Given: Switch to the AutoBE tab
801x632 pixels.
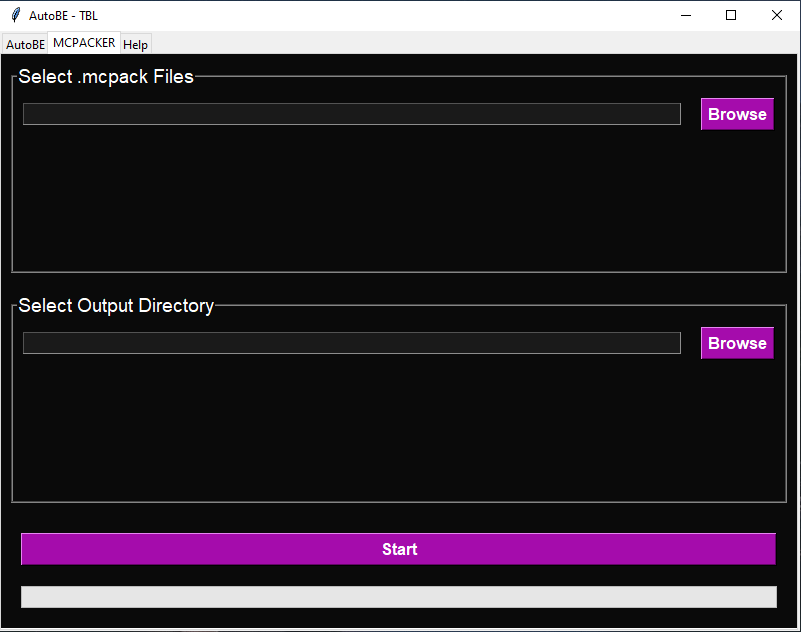Looking at the screenshot, I should [25, 44].
